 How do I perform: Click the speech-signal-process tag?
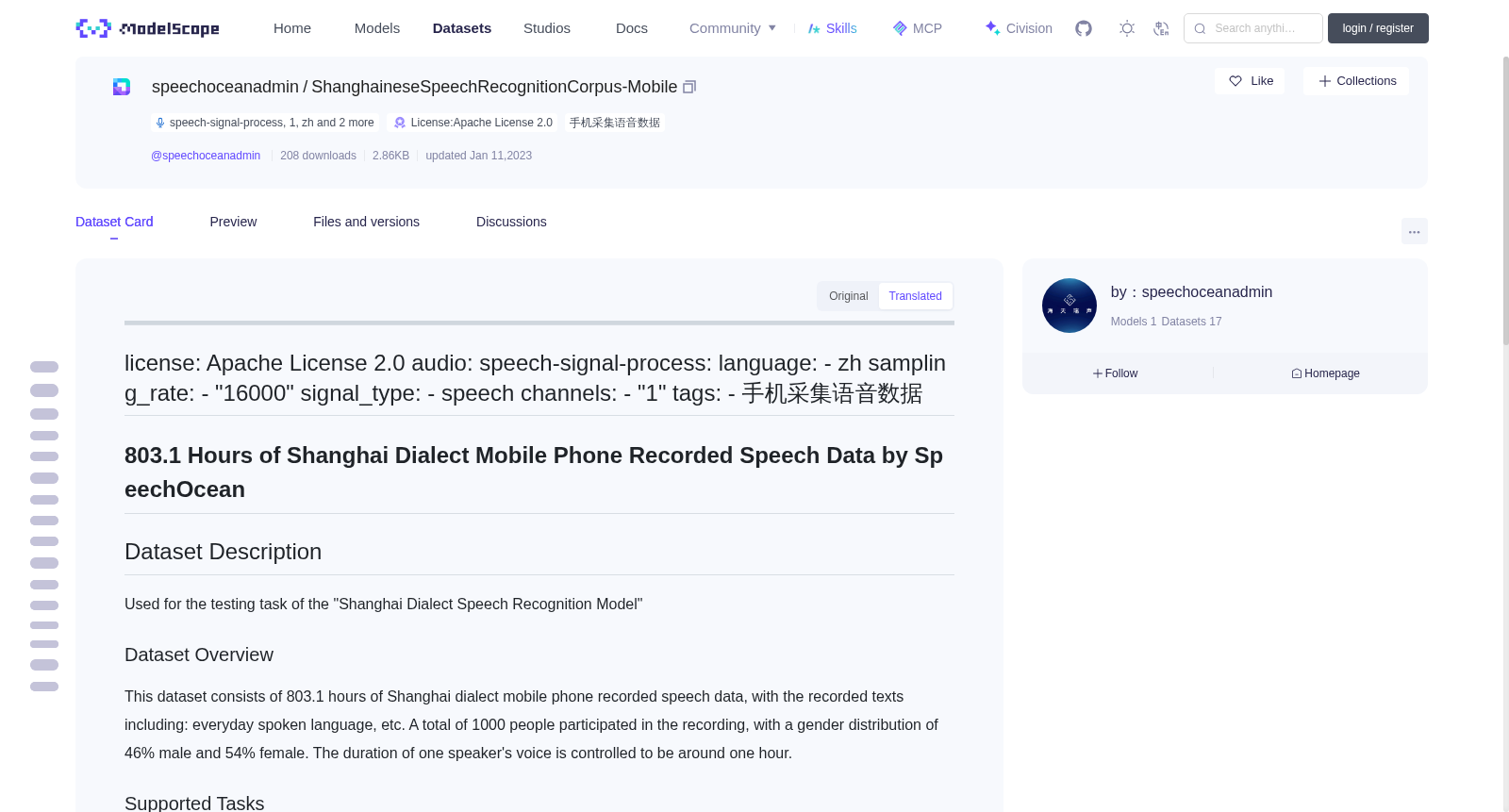[x=265, y=123]
